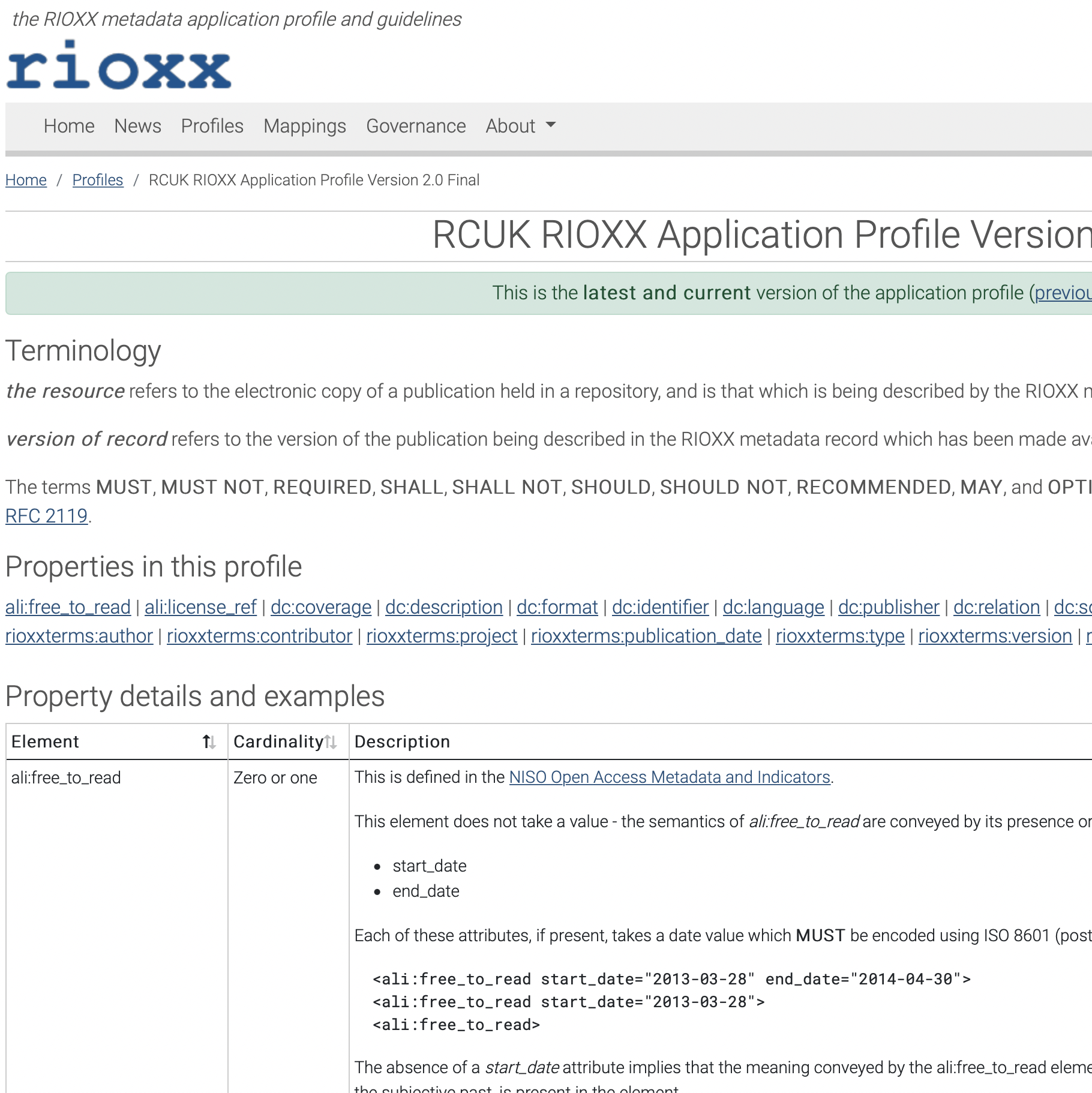Jump to dc:language property

coord(773,607)
